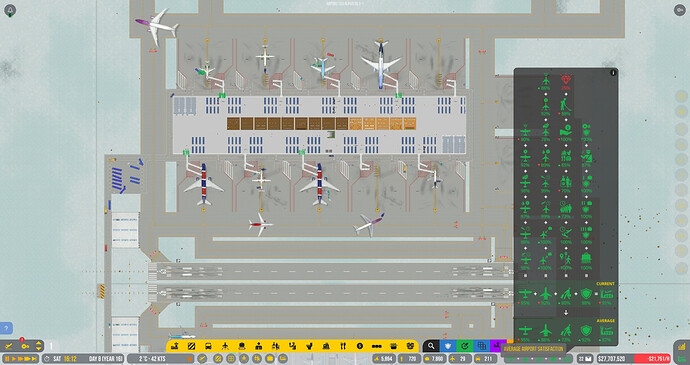Open the crate icon in yellow toolbar
This screenshot has width=690, height=365.
click(x=393, y=346)
